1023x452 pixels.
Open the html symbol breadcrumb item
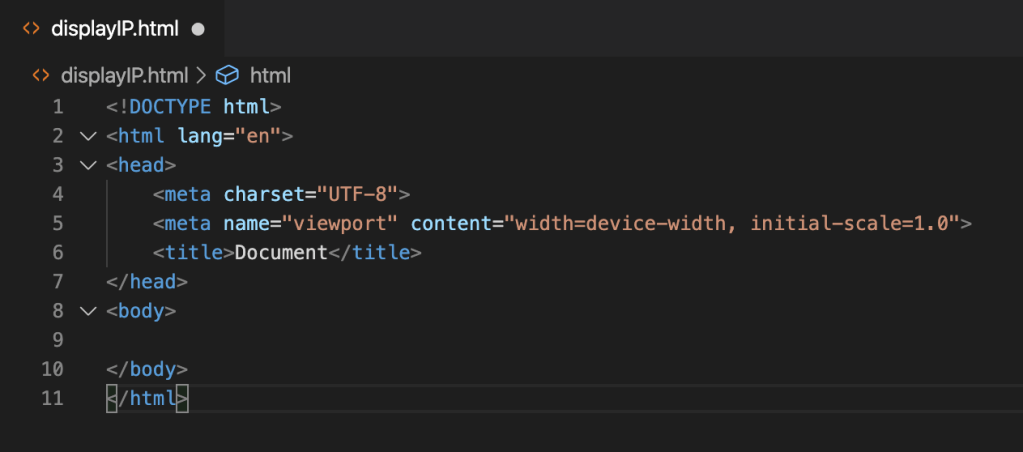[270, 75]
